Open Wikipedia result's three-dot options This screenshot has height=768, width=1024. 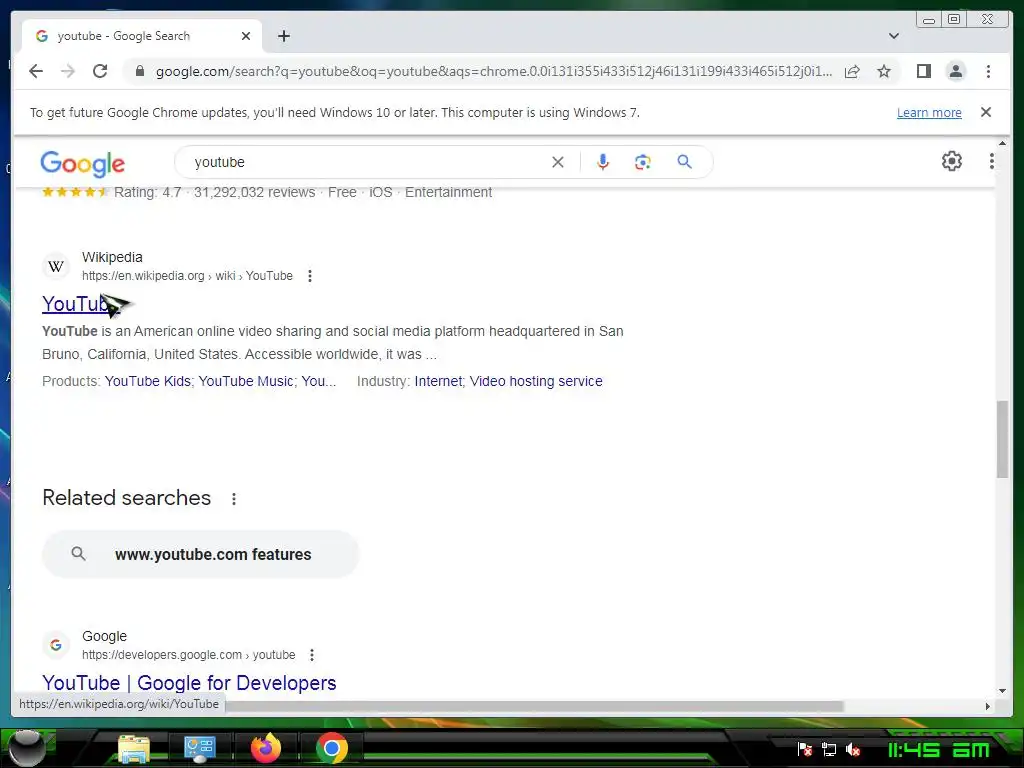coord(310,276)
